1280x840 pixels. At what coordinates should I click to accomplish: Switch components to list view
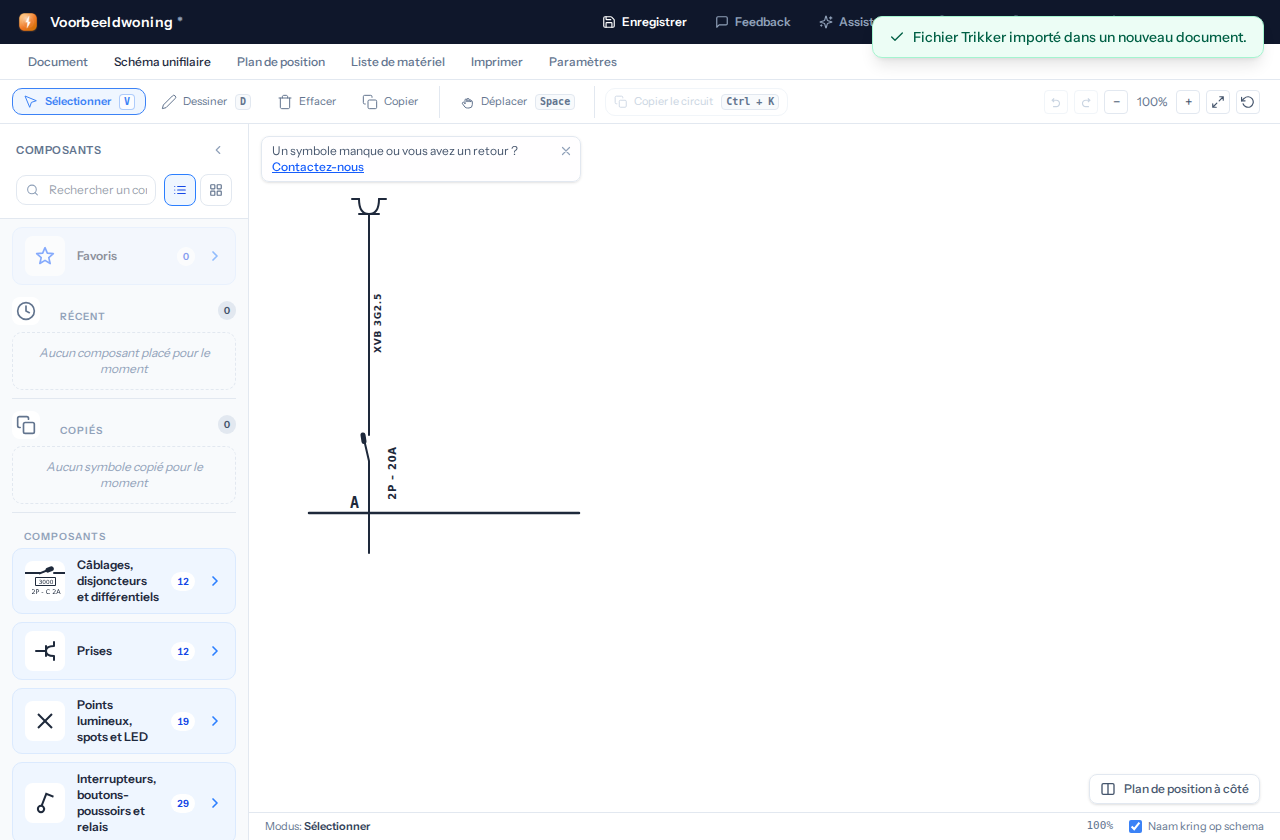180,190
